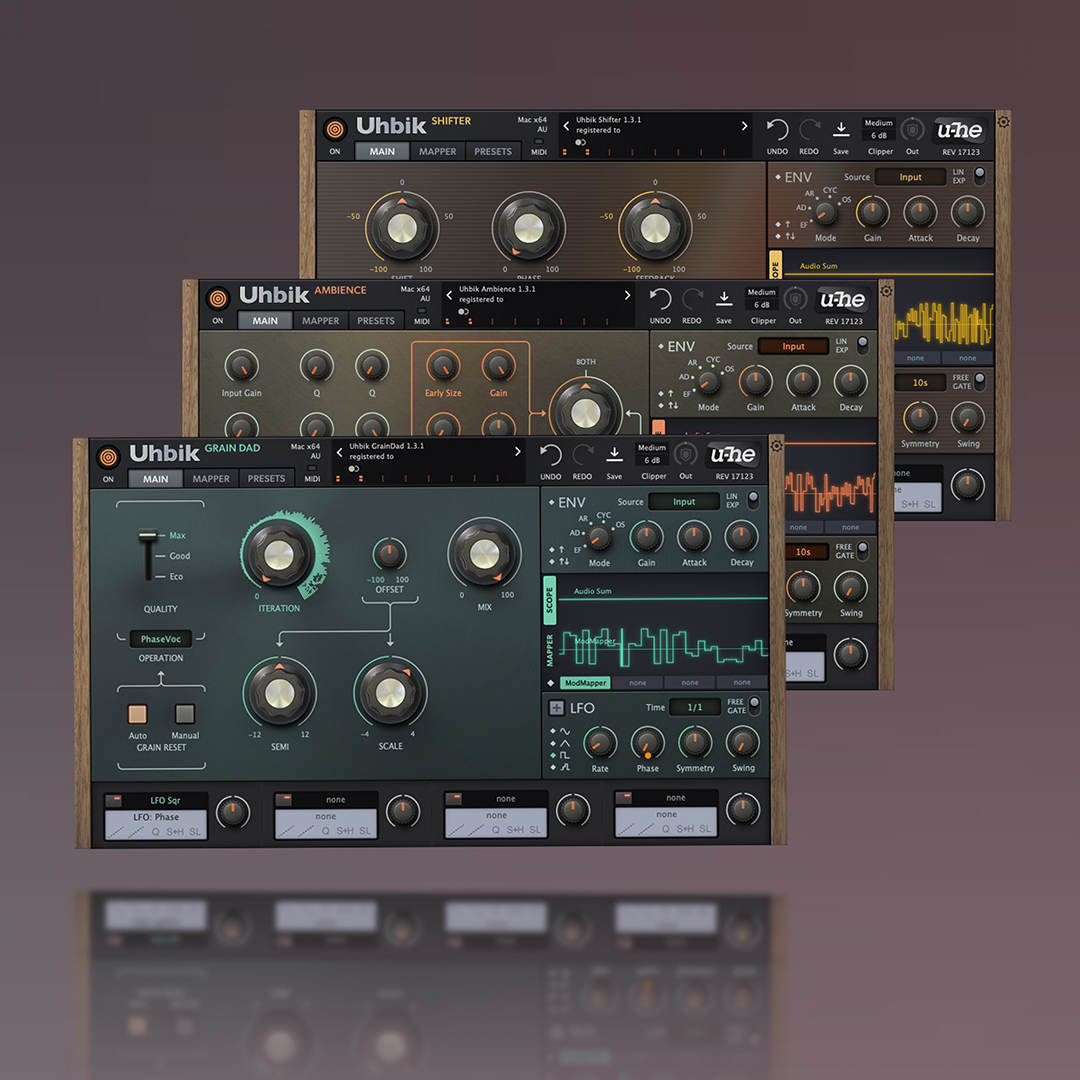Toggle LIN/EXP switch in Grain Dad ENV
Viewport: 1080px width, 1080px height.
[754, 499]
